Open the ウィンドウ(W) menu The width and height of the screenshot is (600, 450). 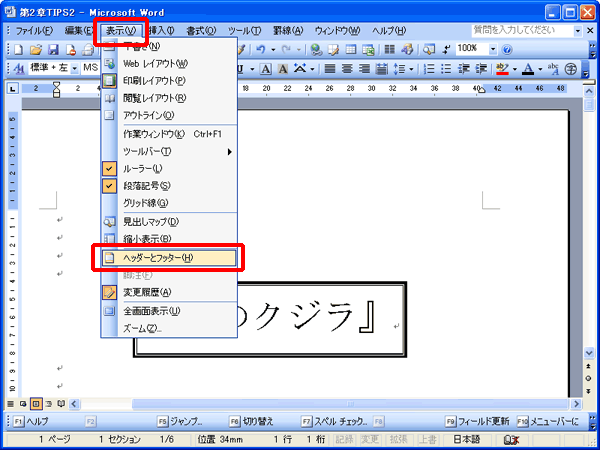point(338,31)
